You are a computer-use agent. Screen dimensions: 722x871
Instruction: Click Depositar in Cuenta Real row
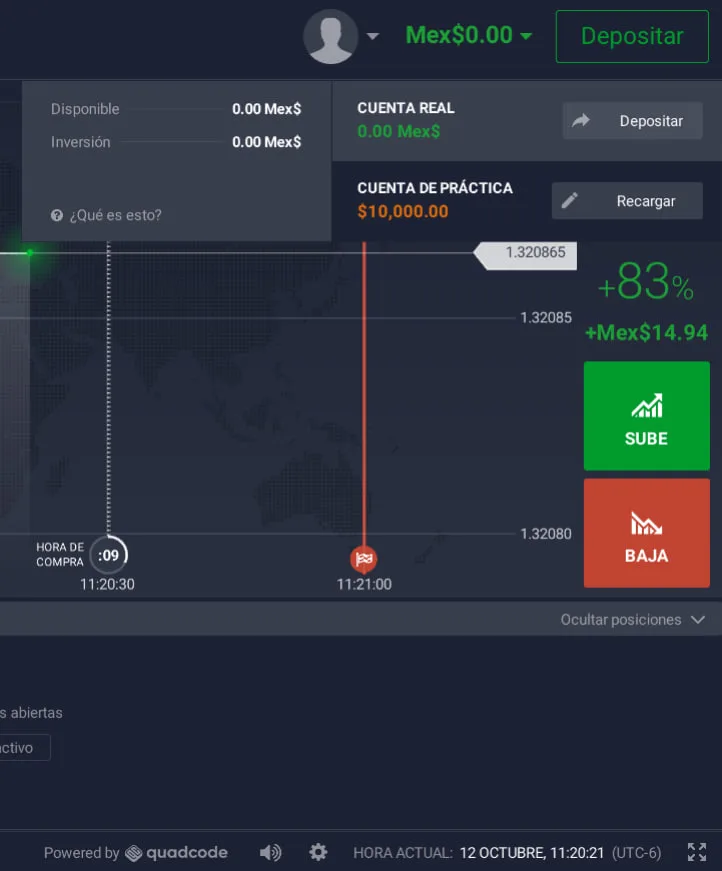point(633,121)
